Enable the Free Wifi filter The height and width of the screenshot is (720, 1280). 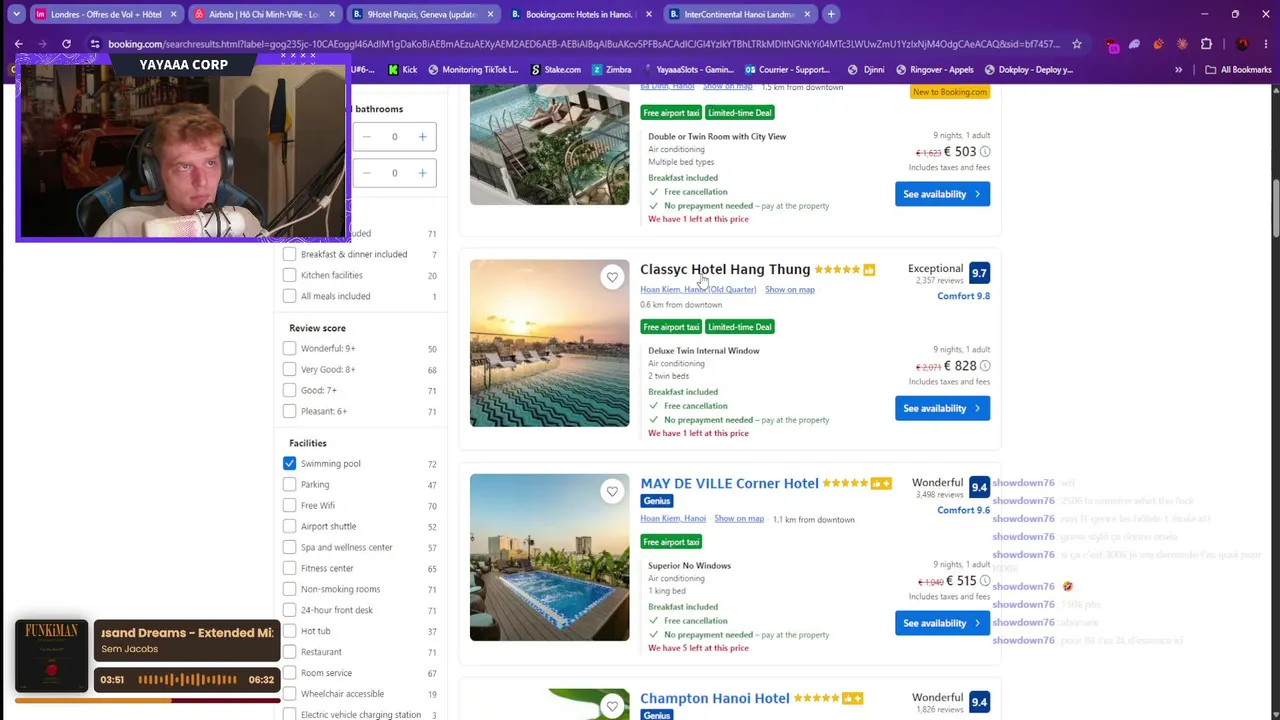pyautogui.click(x=289, y=505)
